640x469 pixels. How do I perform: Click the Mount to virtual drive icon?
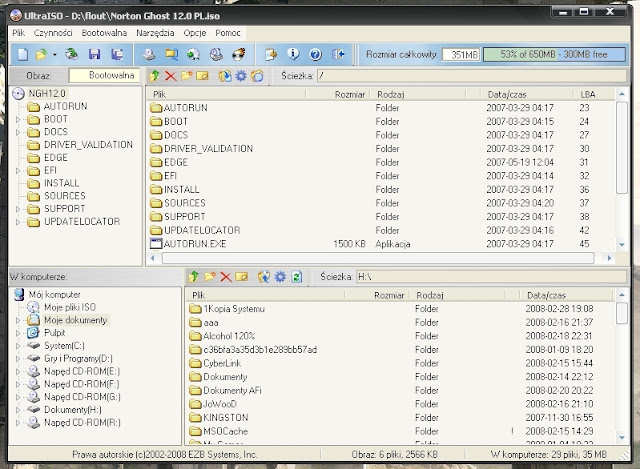[216, 54]
